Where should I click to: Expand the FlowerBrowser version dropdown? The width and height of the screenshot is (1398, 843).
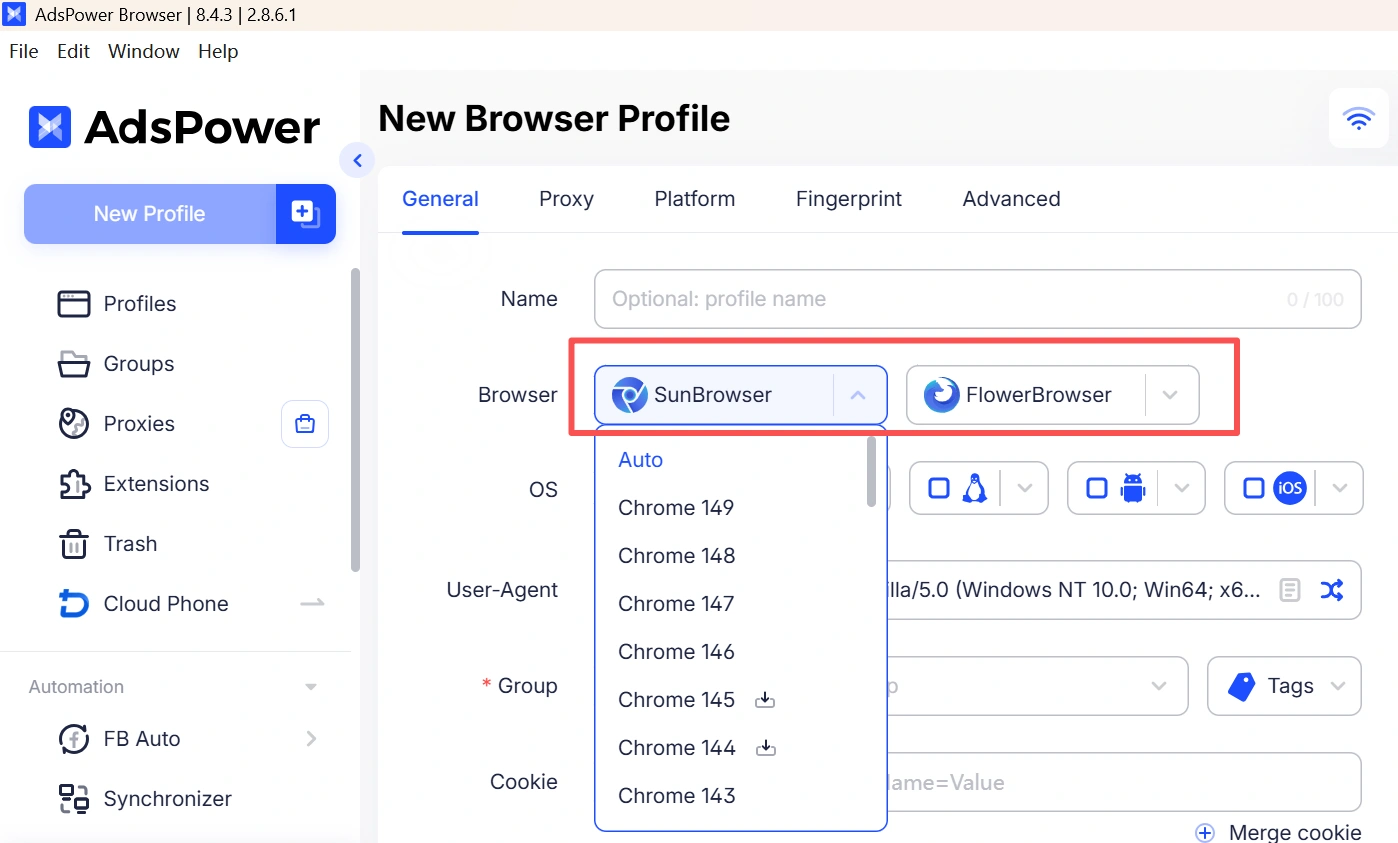(1170, 395)
